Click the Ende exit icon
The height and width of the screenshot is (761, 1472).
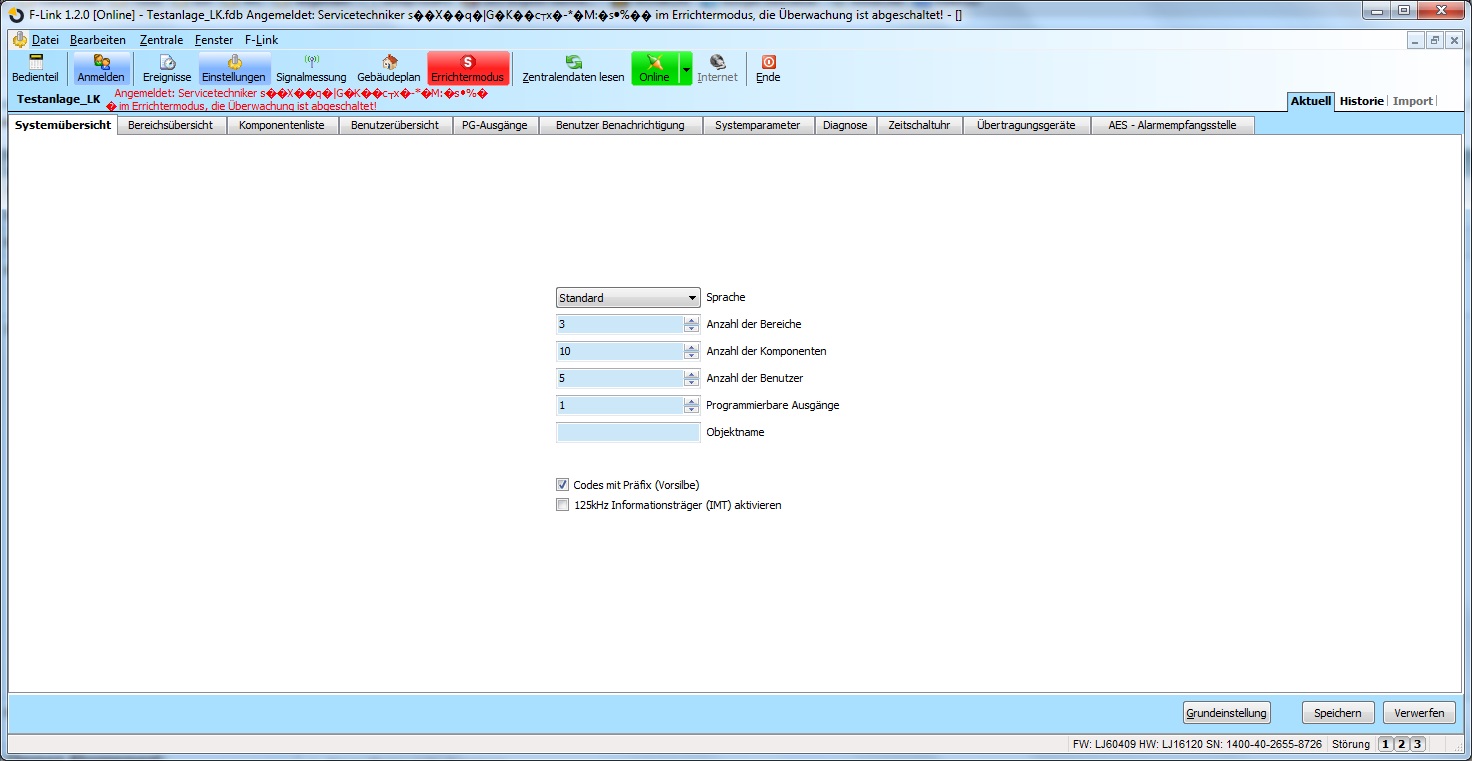click(768, 68)
